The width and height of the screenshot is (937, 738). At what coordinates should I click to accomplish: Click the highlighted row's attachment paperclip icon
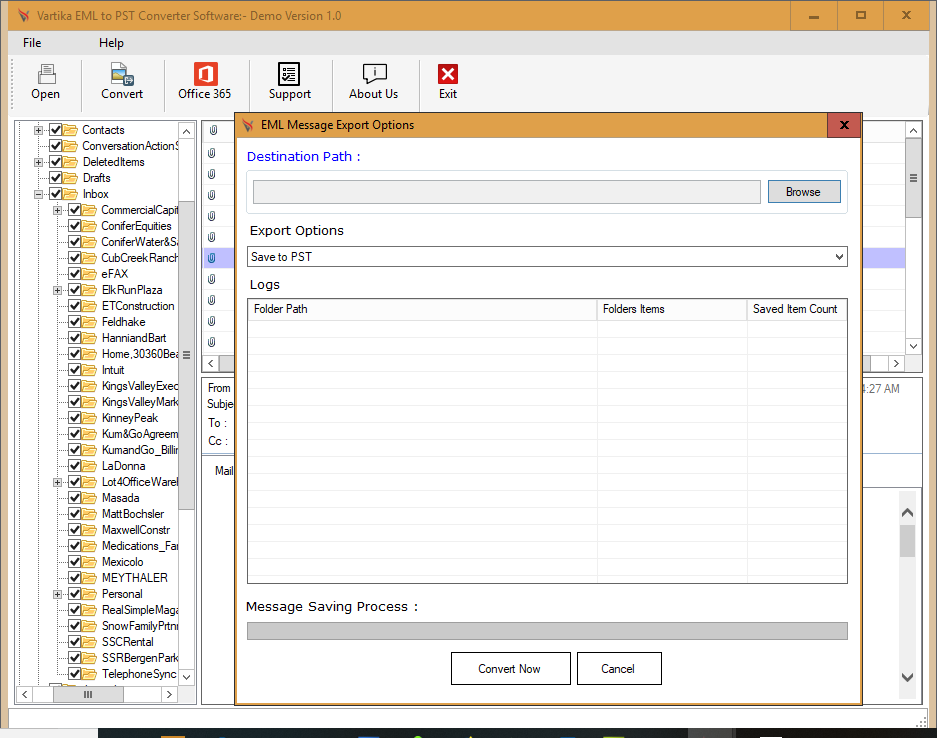[212, 258]
